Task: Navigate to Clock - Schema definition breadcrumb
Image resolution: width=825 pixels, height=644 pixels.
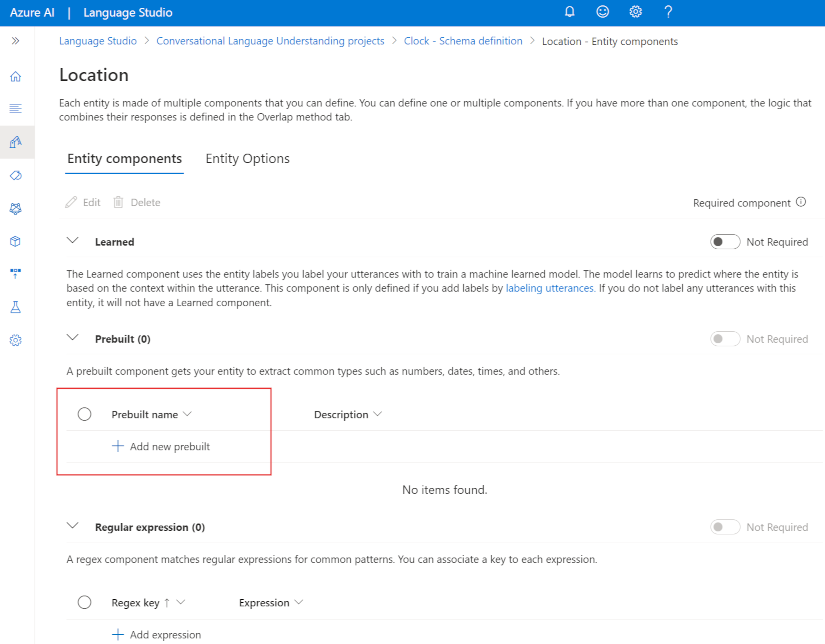Action: [x=463, y=41]
